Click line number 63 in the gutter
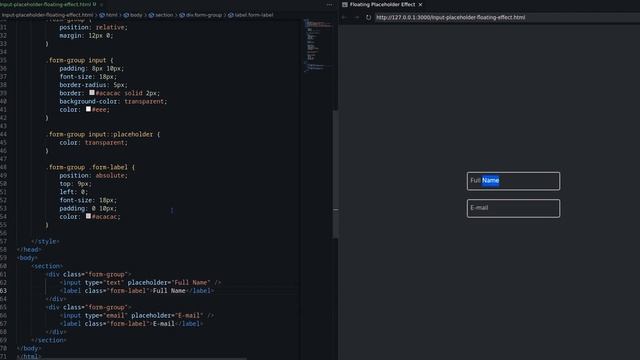Screen dimensions: 640x360 point(3,291)
